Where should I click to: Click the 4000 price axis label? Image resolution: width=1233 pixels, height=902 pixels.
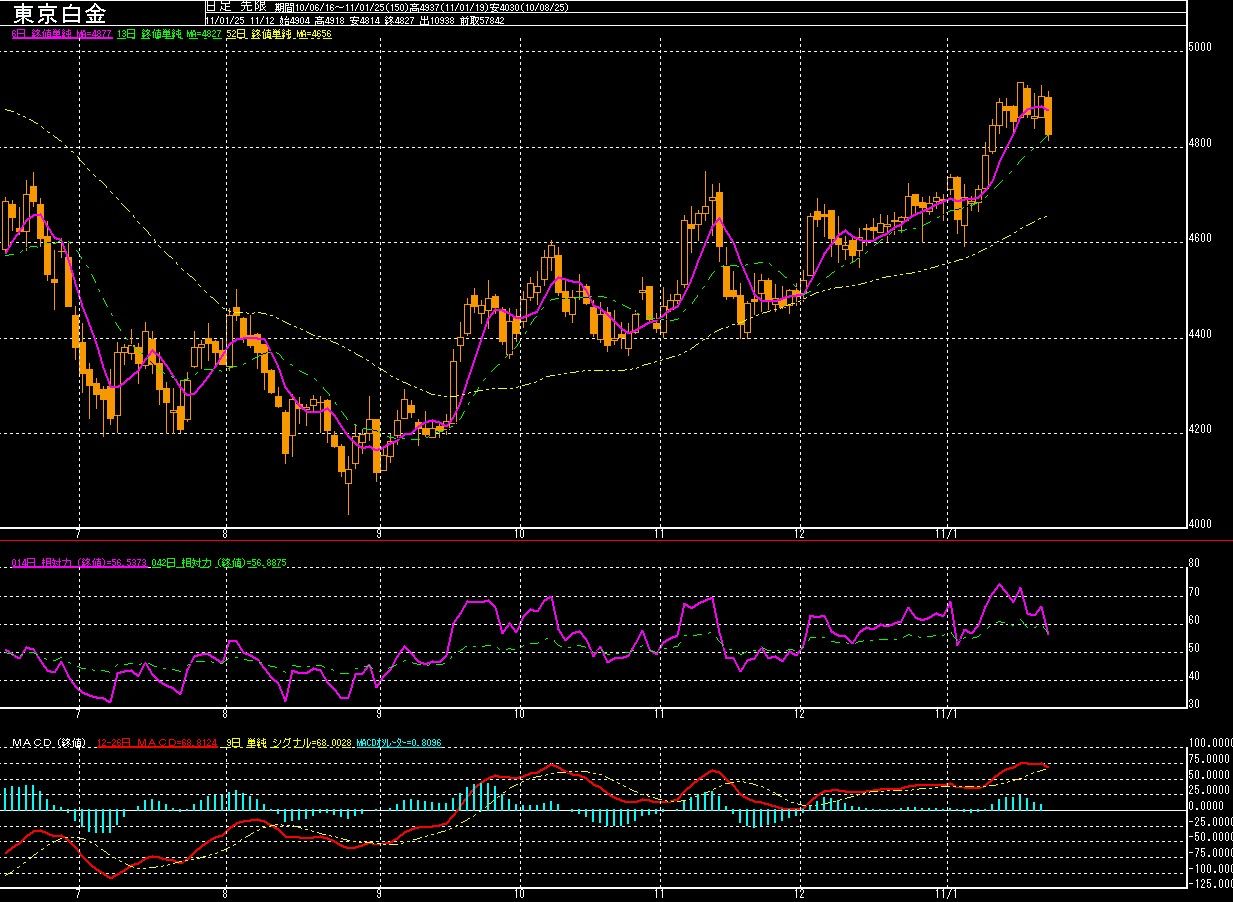click(1201, 524)
